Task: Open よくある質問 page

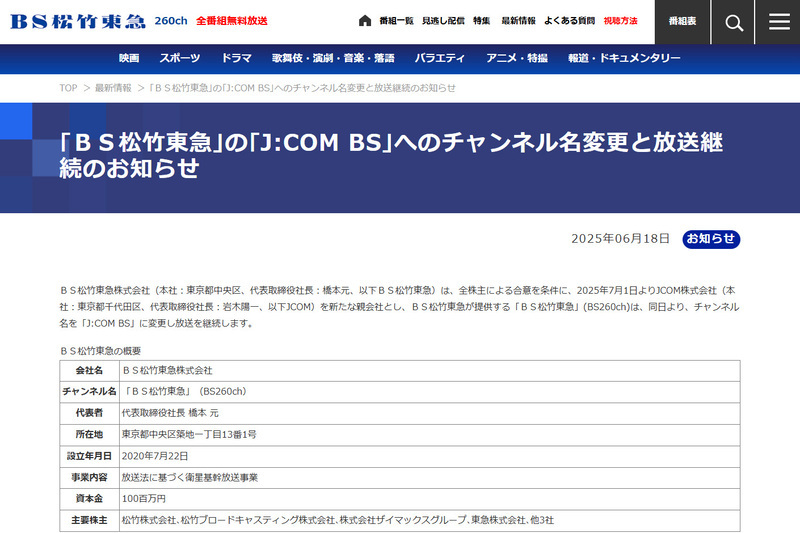Action: (x=569, y=21)
